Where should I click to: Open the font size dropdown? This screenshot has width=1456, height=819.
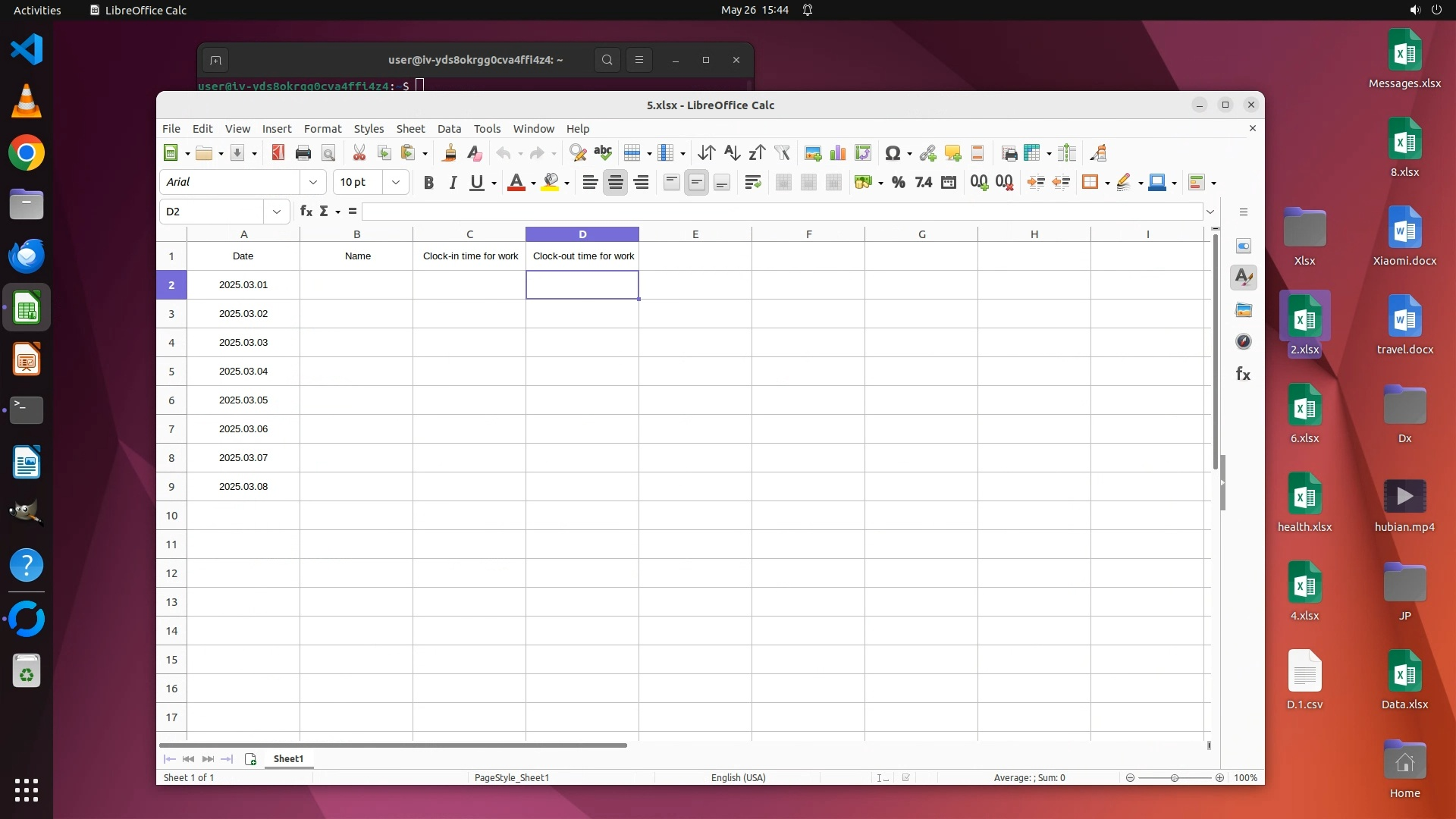pyautogui.click(x=395, y=182)
